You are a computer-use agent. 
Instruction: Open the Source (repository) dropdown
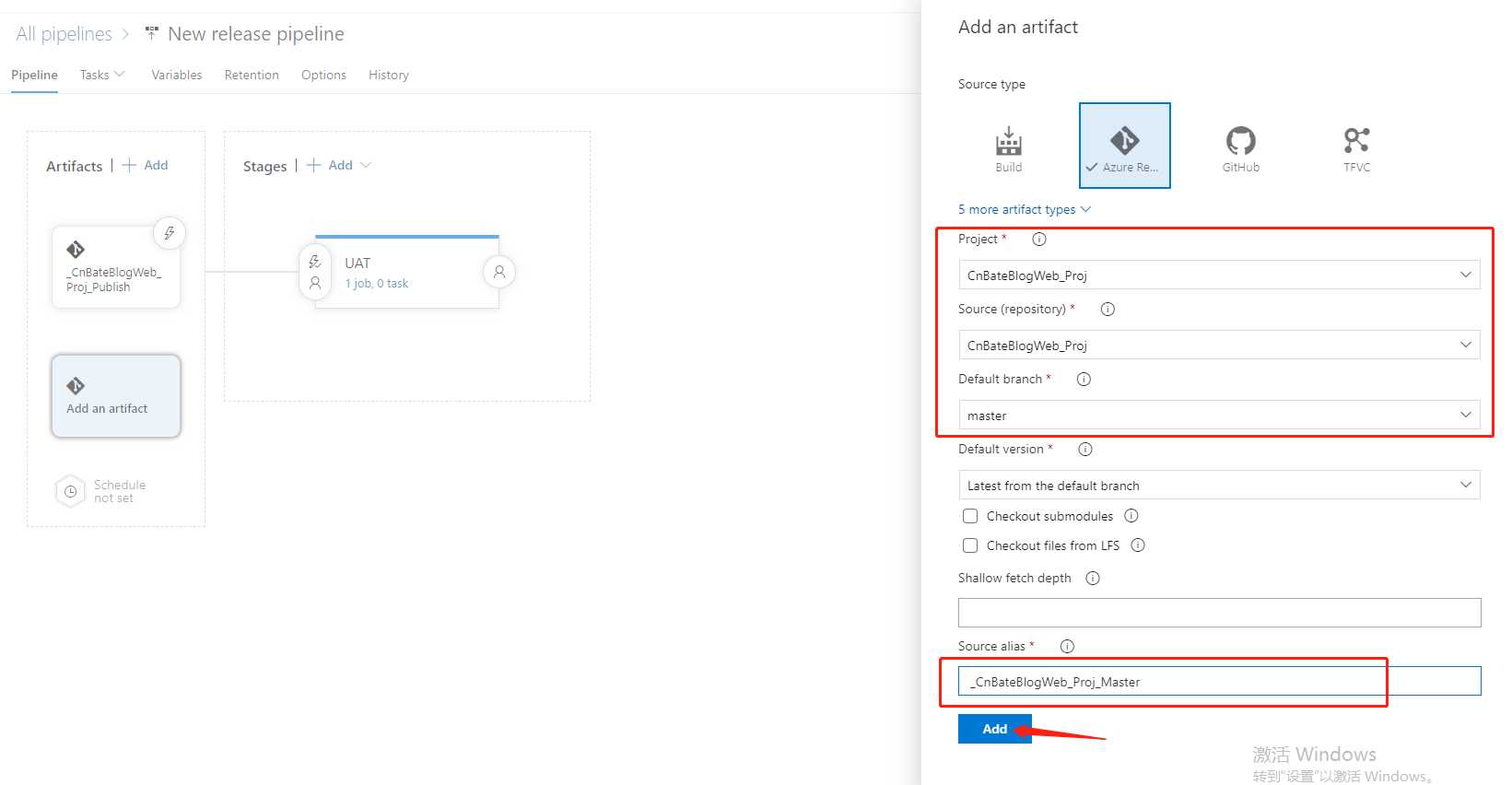pyautogui.click(x=1219, y=345)
